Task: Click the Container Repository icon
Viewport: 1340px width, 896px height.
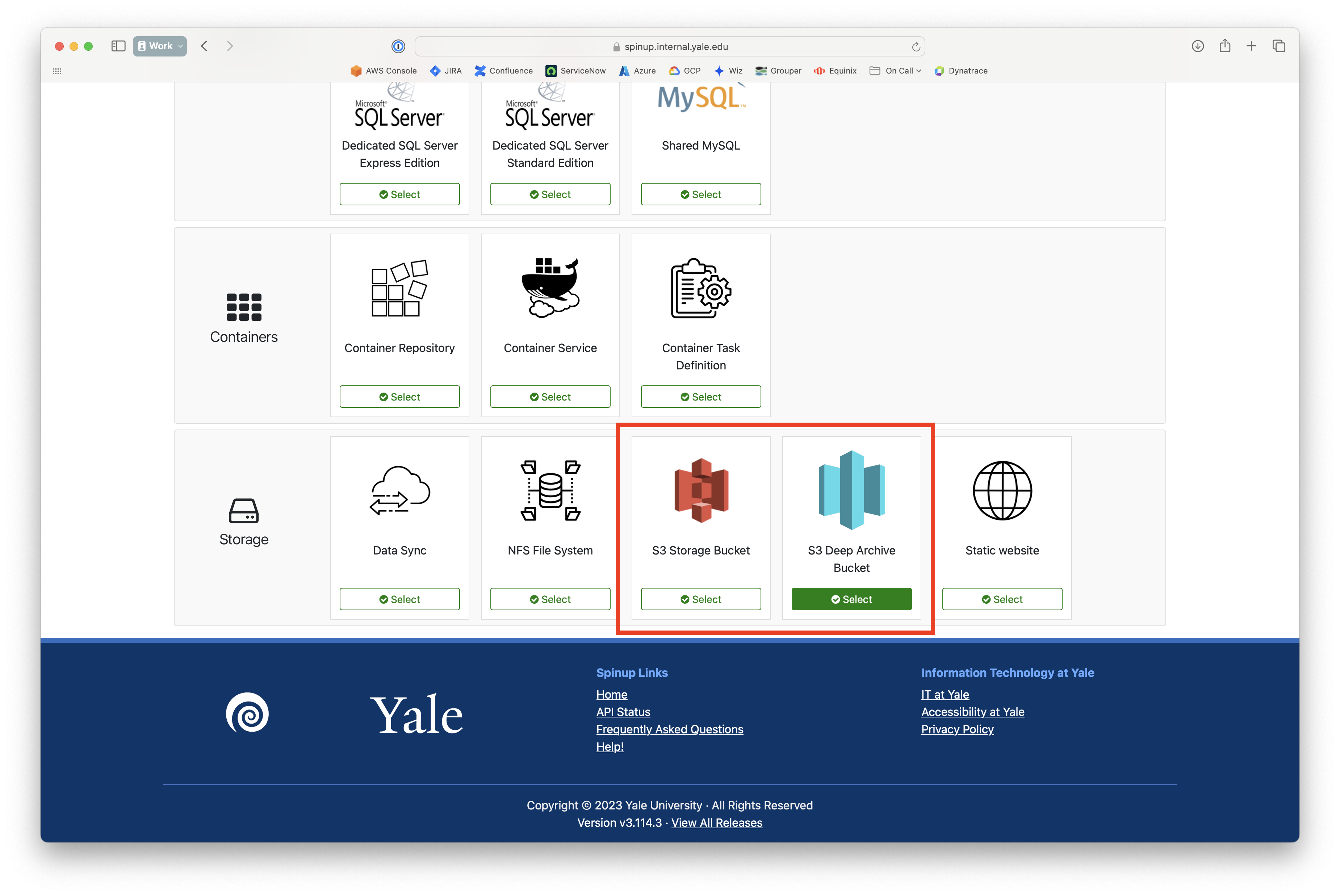Action: point(399,288)
